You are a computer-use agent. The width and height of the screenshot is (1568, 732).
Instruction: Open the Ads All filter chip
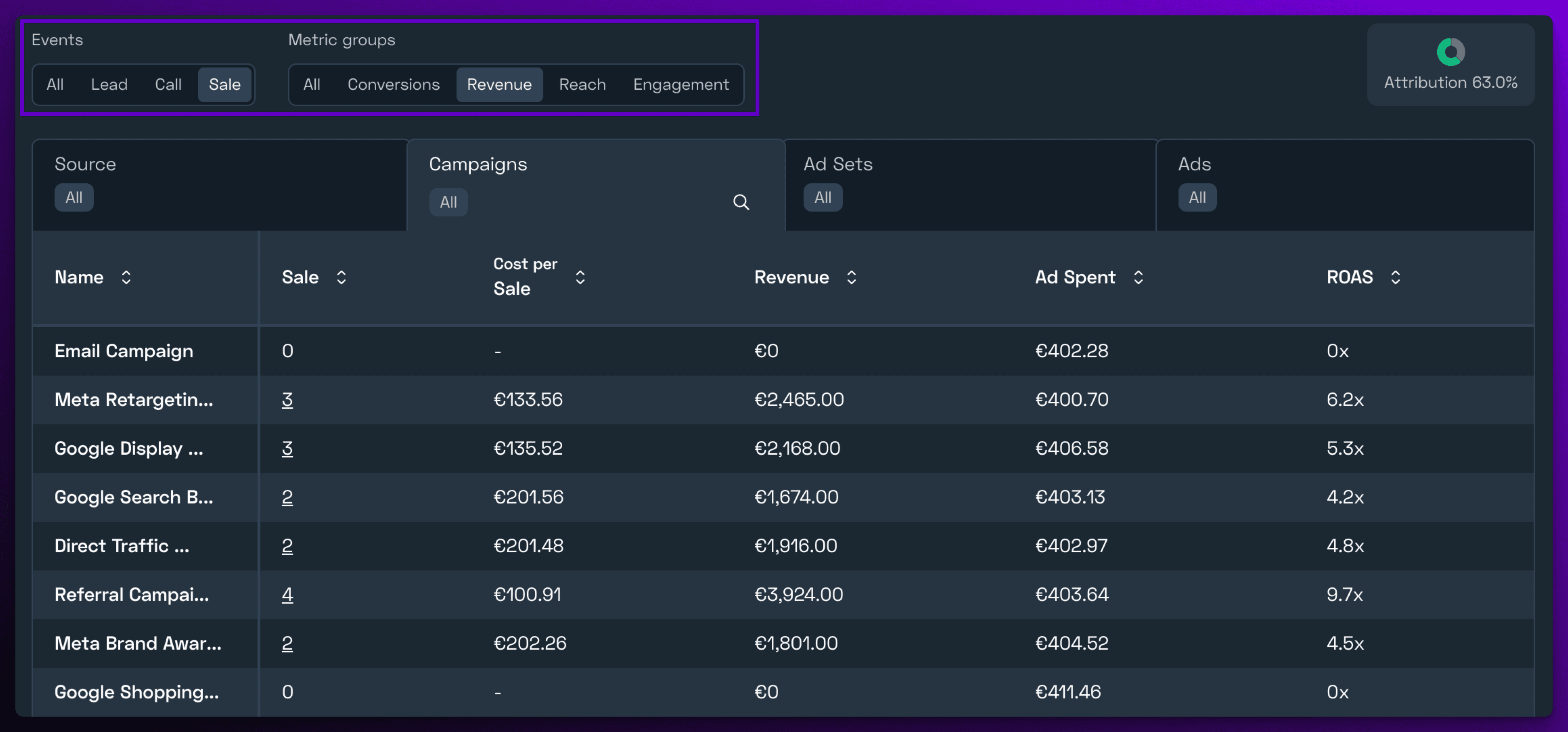click(1197, 197)
